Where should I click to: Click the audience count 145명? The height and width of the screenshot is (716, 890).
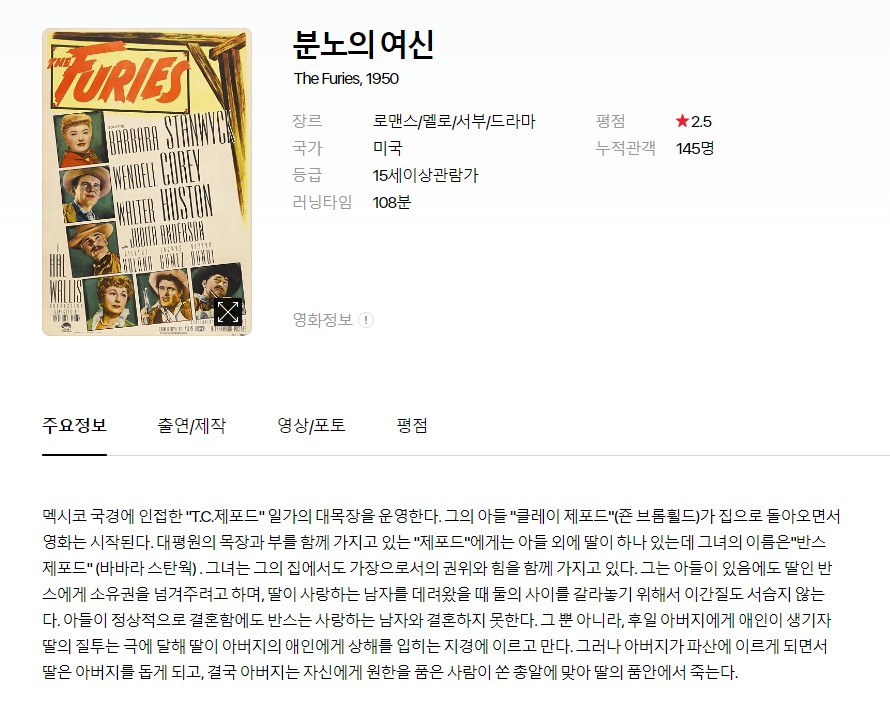point(695,148)
